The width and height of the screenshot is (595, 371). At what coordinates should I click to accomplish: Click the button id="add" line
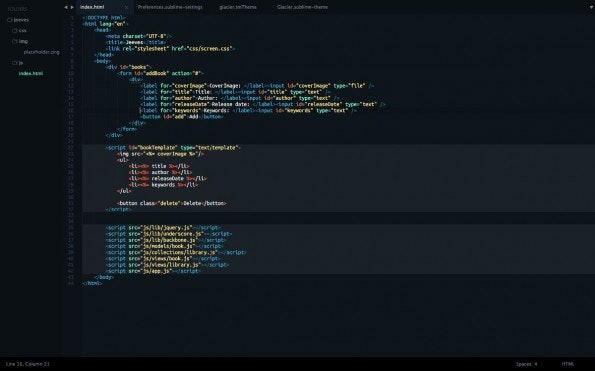coord(182,116)
